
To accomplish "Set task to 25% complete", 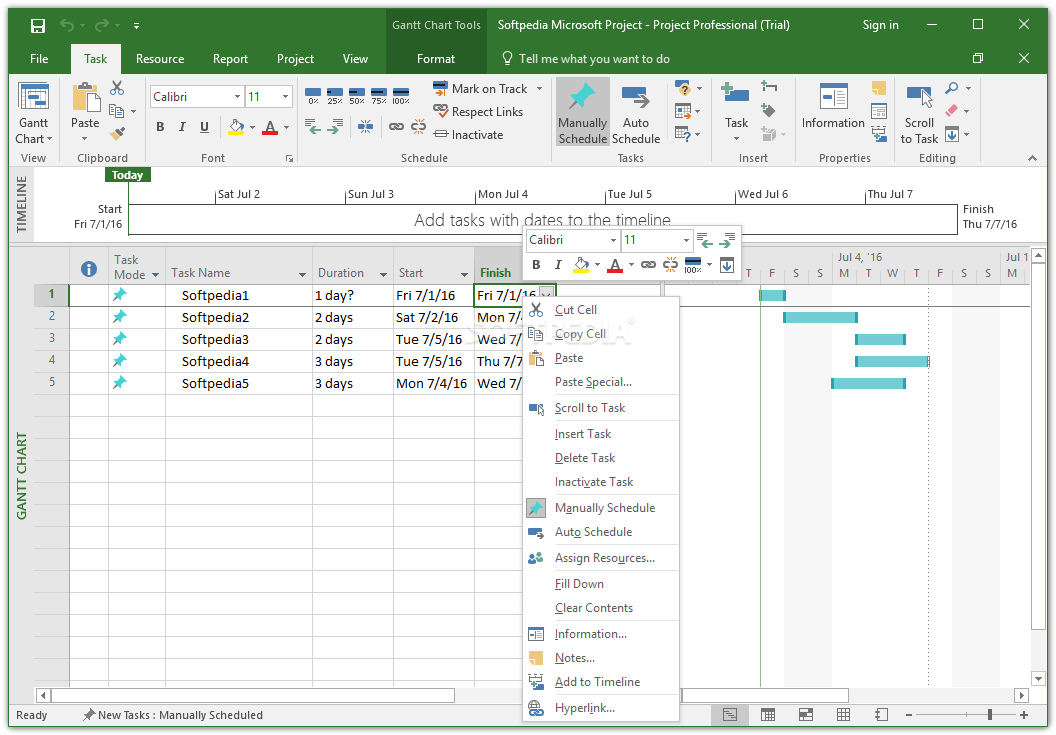I will coord(335,96).
